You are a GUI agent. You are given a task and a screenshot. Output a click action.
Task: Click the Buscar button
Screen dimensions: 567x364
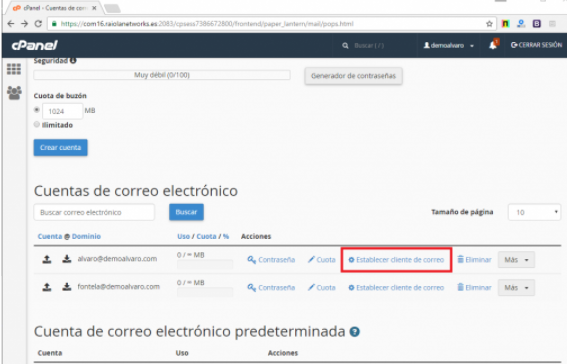click(186, 212)
